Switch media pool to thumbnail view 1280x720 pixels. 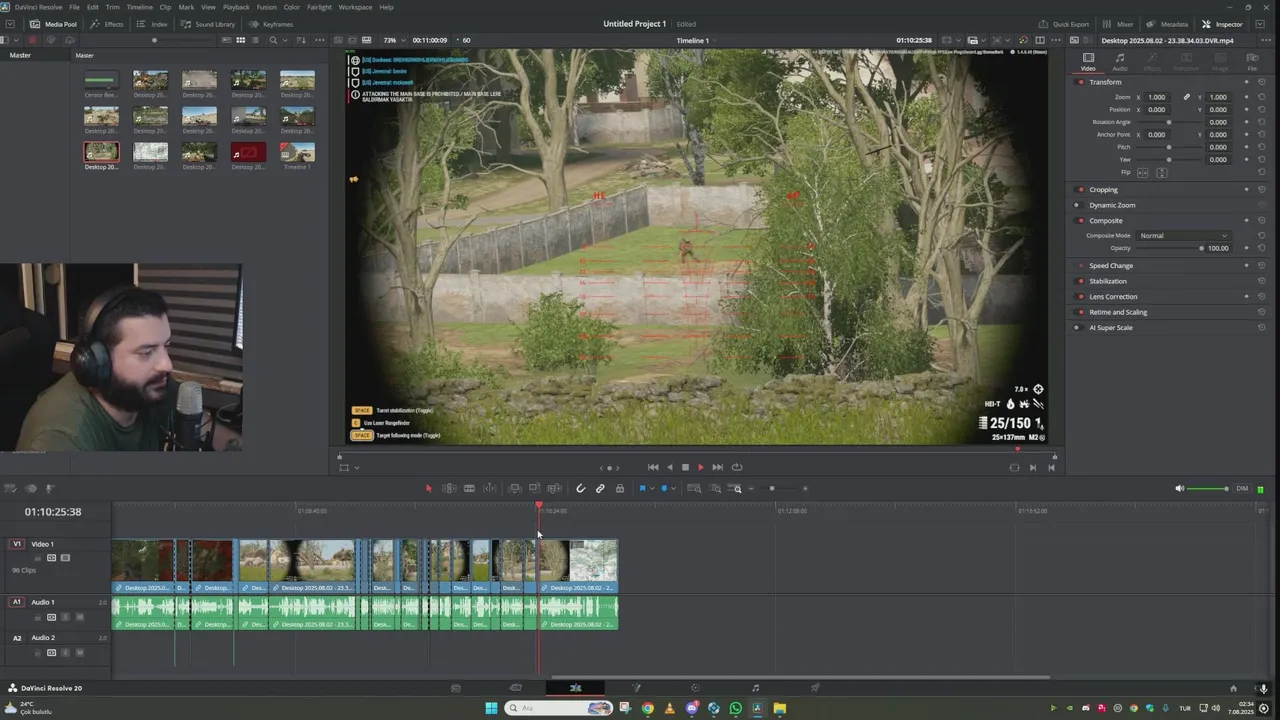pyautogui.click(x=241, y=40)
